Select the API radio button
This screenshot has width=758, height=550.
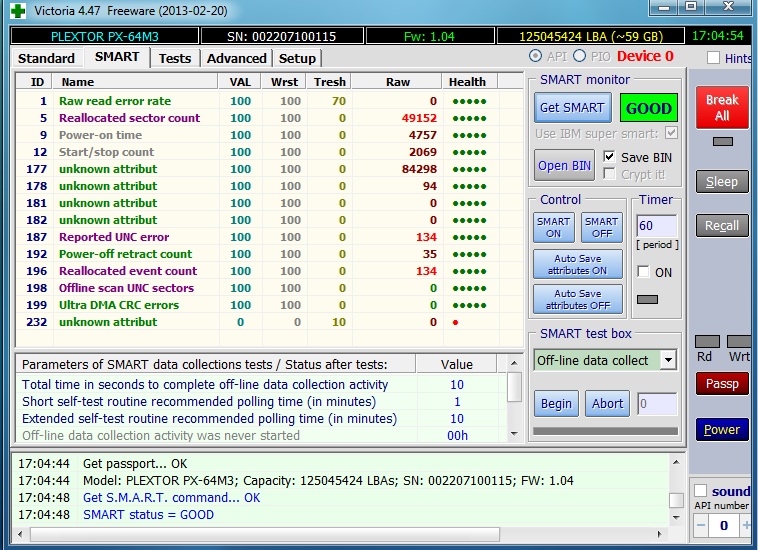click(x=535, y=56)
